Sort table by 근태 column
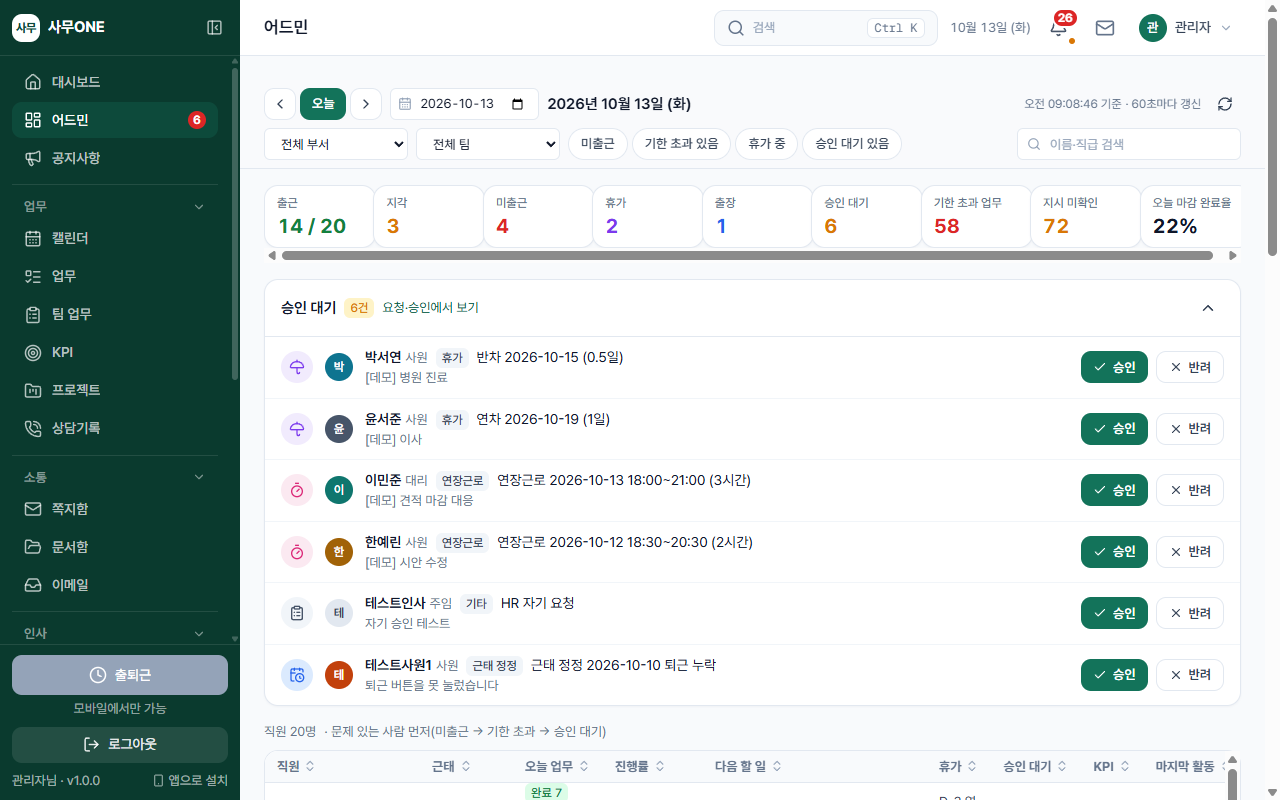The width and height of the screenshot is (1280, 800). 452,766
